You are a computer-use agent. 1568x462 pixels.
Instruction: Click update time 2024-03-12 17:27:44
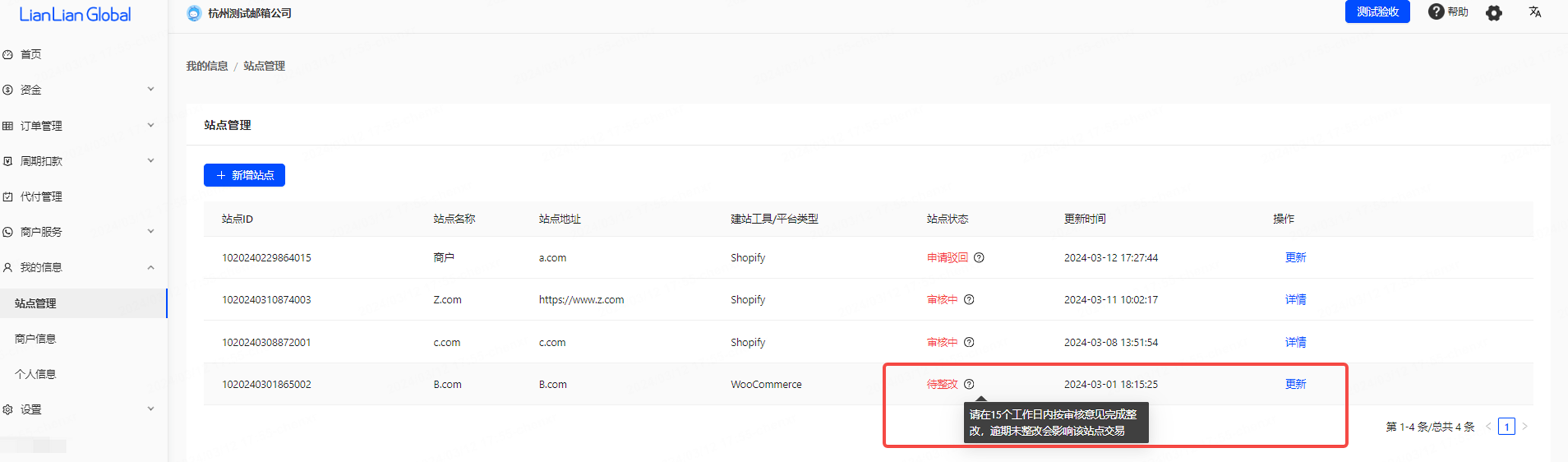click(1111, 258)
